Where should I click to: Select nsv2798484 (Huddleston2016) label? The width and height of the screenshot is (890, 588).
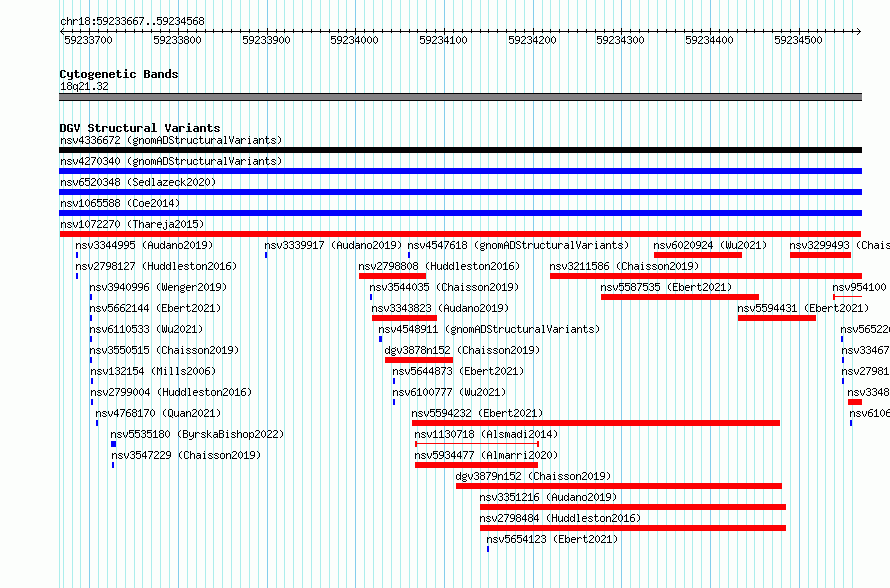(x=560, y=518)
